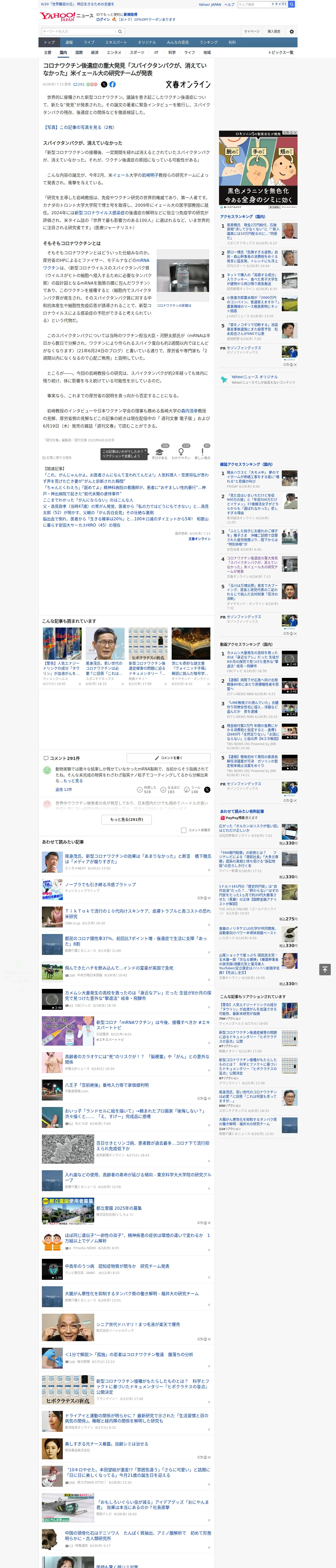The image size is (336, 1568).
Task: Open the Yahoo!ニュース オリジナル banner link
Action: [258, 379]
